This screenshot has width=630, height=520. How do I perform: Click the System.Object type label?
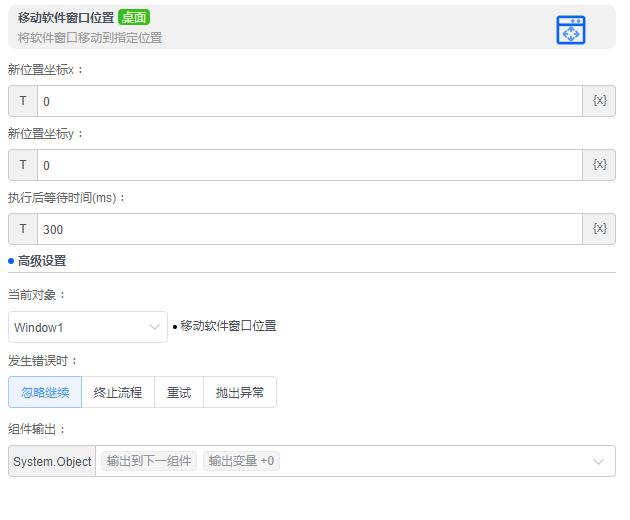(x=52, y=461)
